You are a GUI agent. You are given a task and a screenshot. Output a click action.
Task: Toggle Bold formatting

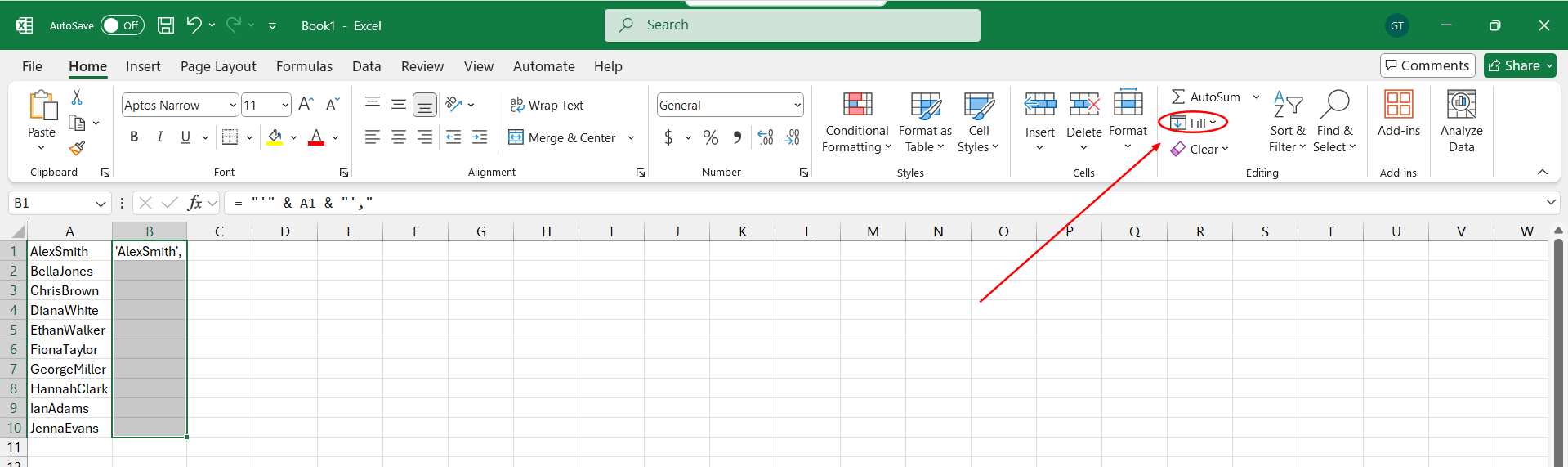pos(134,137)
